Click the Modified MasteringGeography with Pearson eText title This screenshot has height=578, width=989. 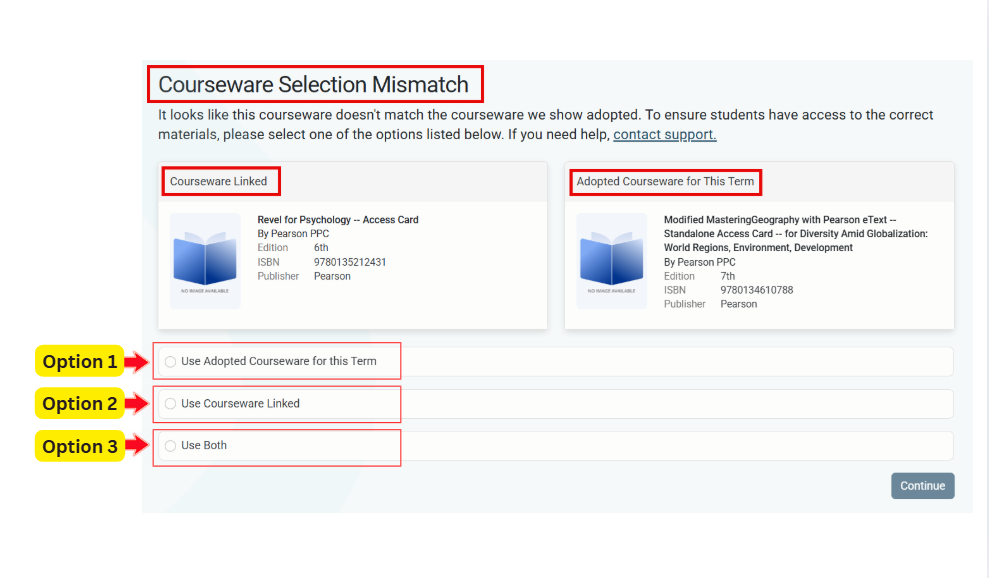(795, 233)
